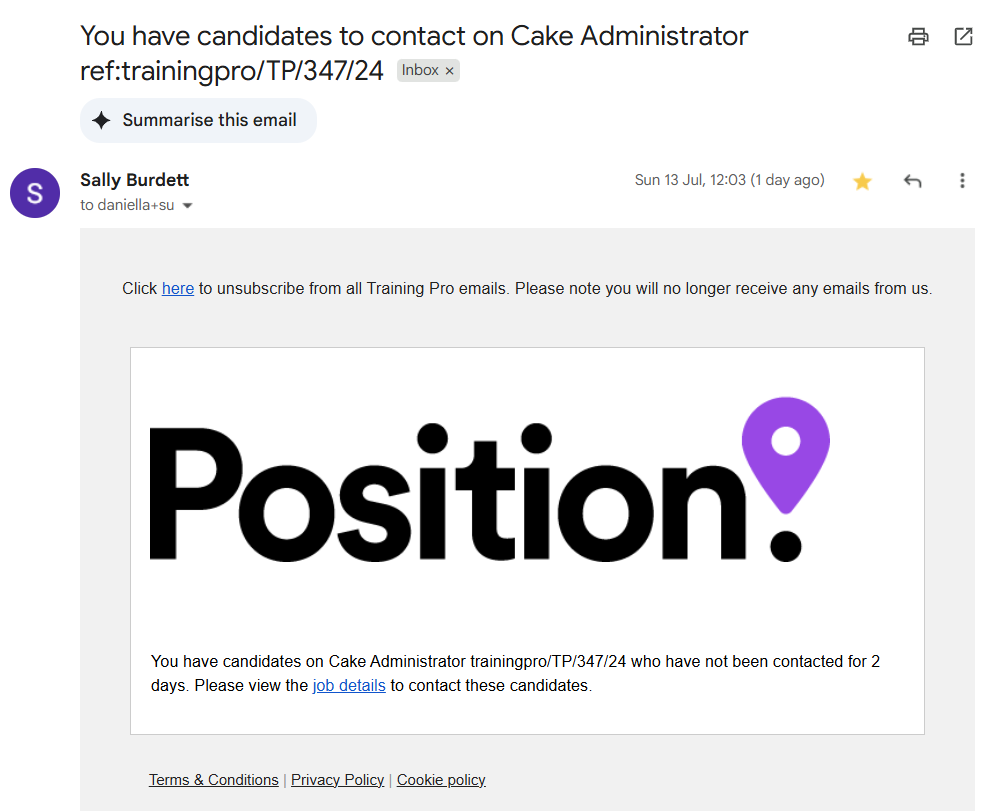Click the purple location pin in logo
This screenshot has height=811, width=992.
click(786, 454)
